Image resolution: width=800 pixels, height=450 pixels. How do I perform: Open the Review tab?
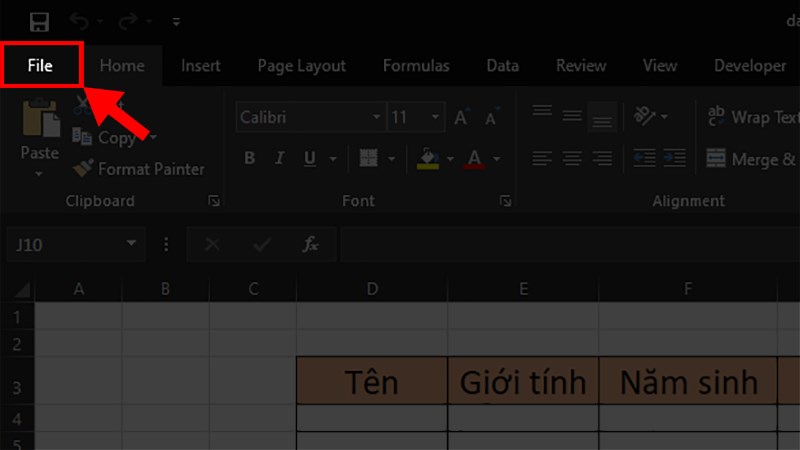click(581, 65)
